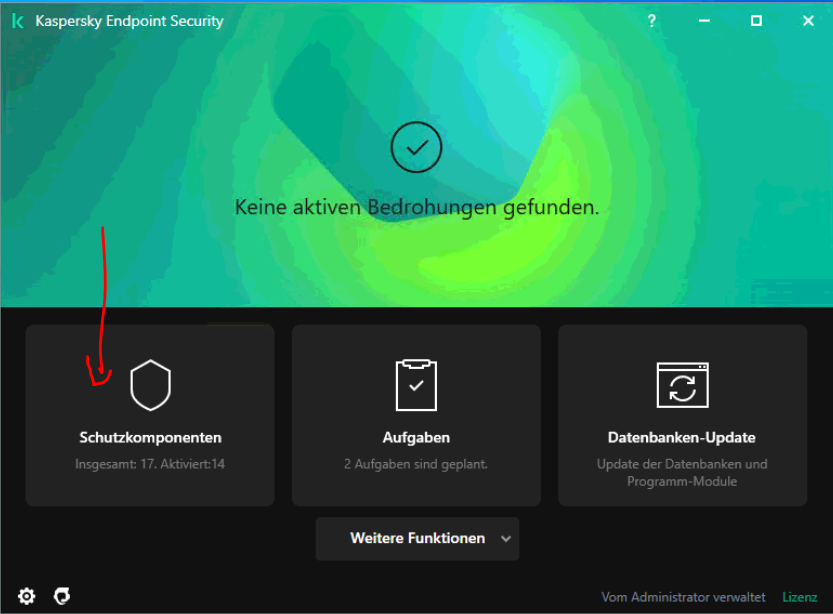Click the Kaspersky logo icon
The image size is (833, 614).
[18, 21]
